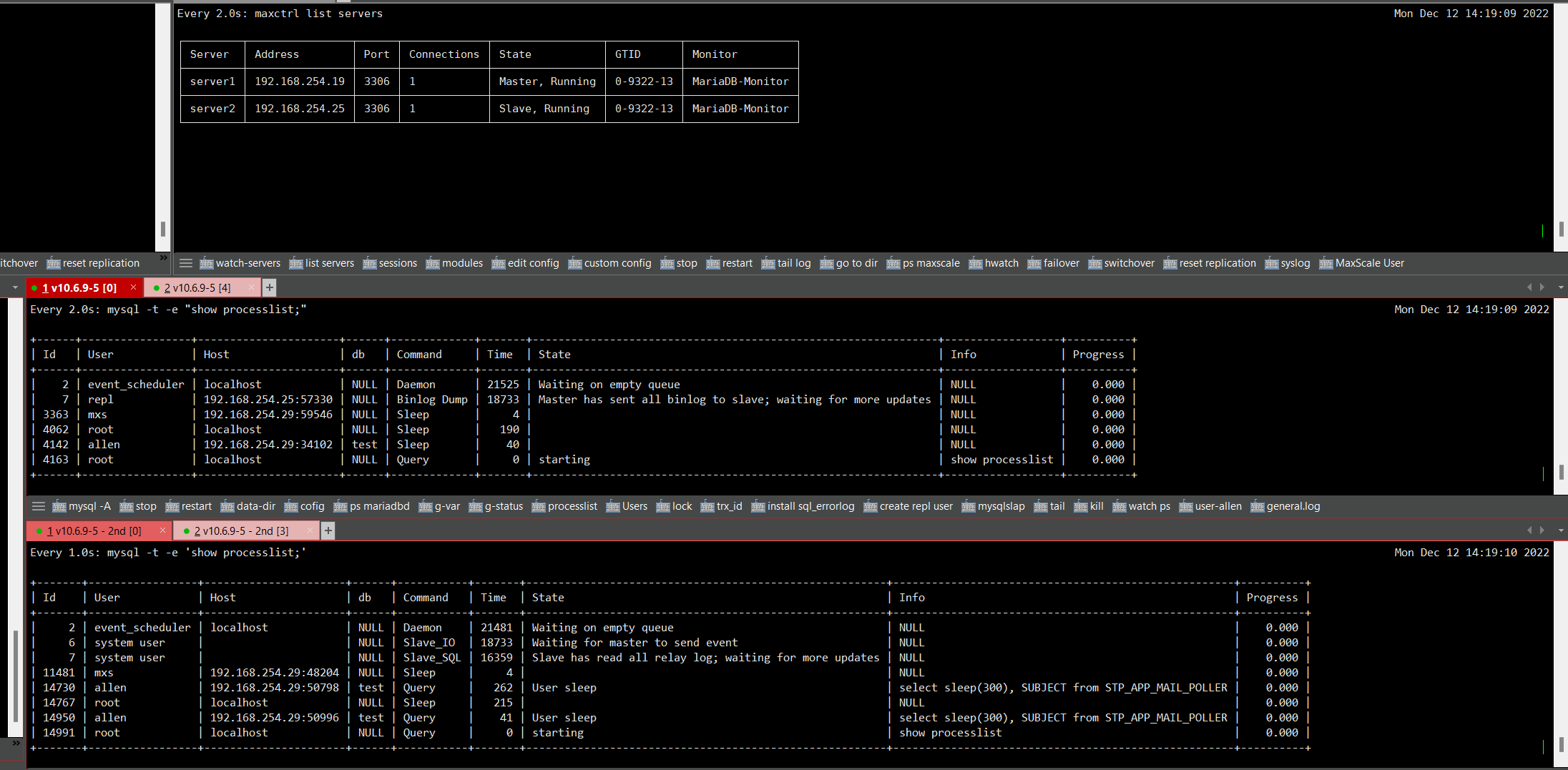Click the 'MaxScale User' quick command
Viewport: 1568px width, 770px height.
point(1361,263)
